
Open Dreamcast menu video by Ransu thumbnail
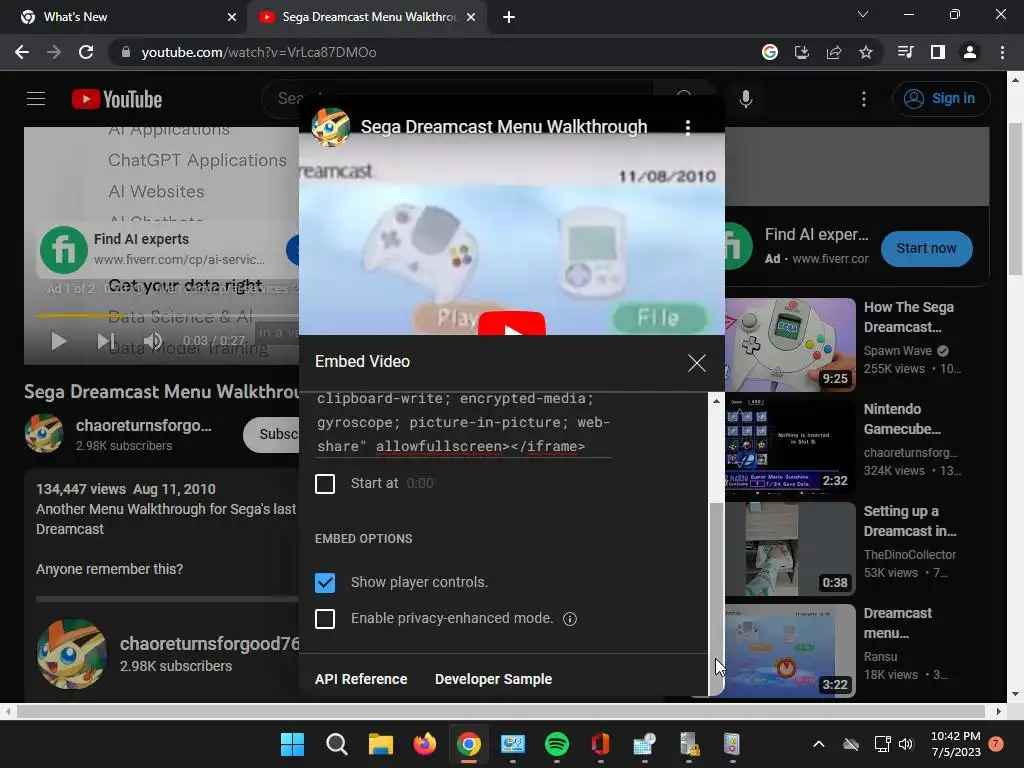point(790,651)
